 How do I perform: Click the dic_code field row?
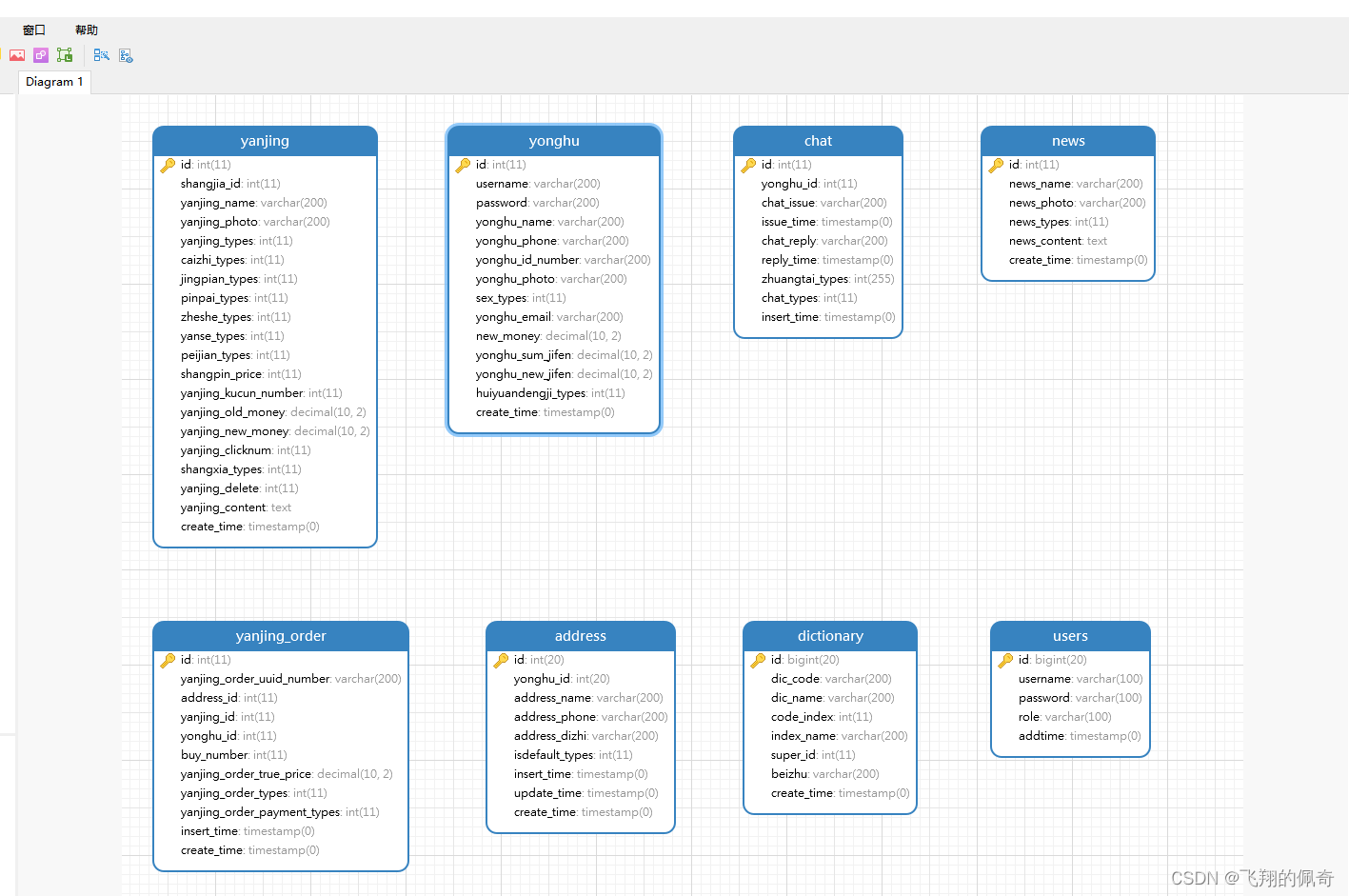831,679
